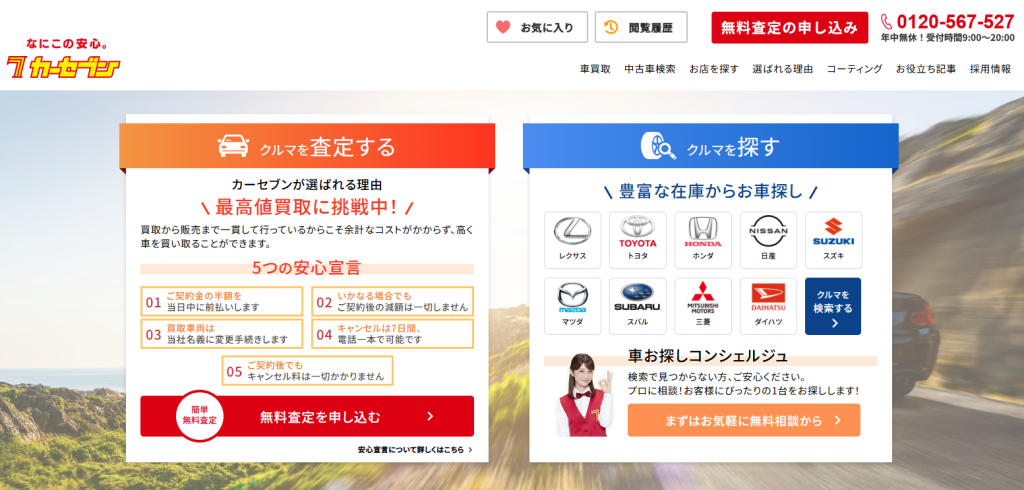Click declaration 03 買取車両は box
The width and height of the screenshot is (1024, 490).
(x=222, y=333)
